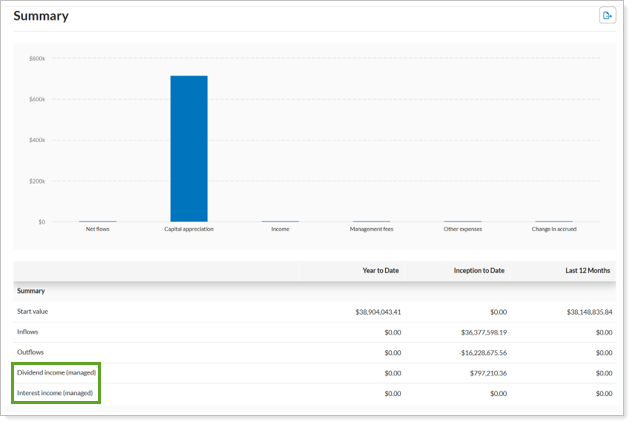Viewport: 633px width, 425px height.
Task: Click the Management fees chart label
Action: point(371,229)
